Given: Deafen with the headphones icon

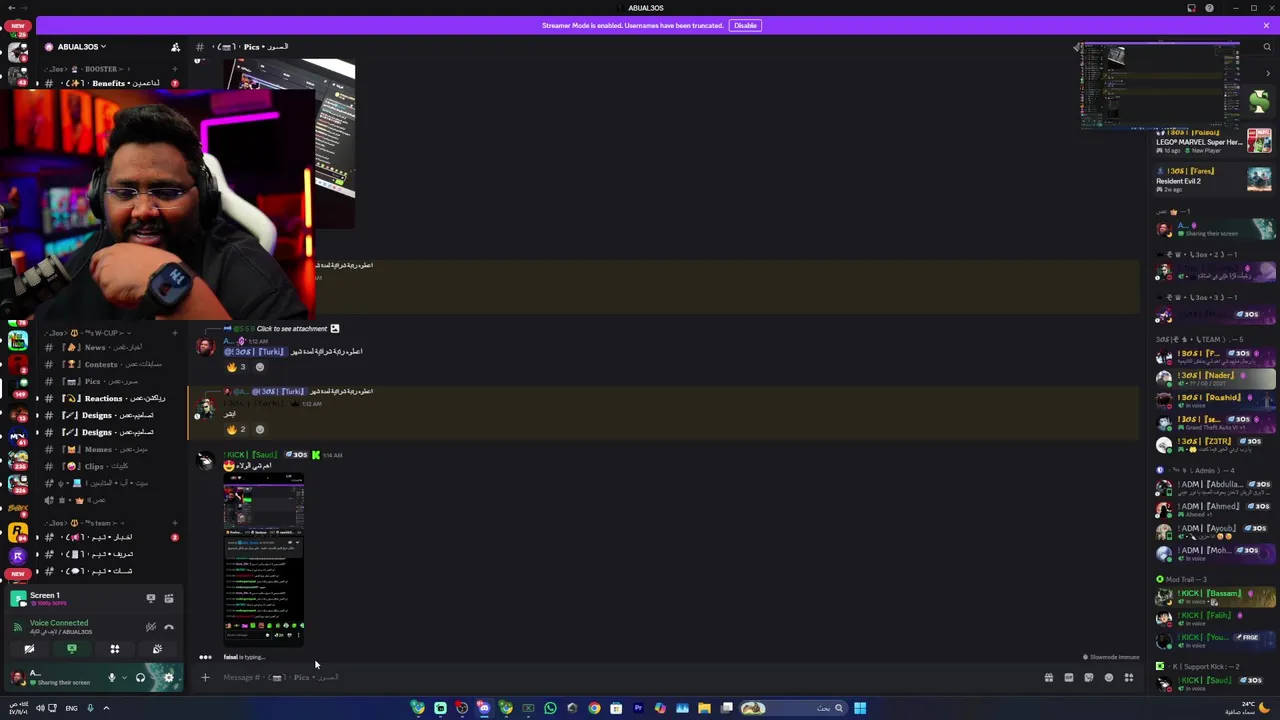Looking at the screenshot, I should coord(140,678).
